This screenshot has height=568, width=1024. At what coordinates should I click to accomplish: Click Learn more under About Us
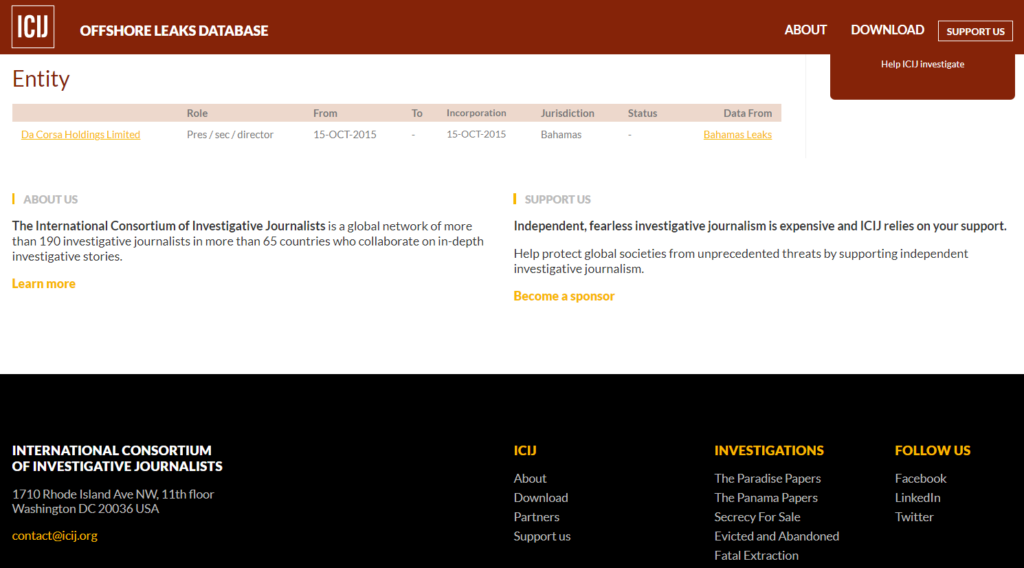coord(44,284)
